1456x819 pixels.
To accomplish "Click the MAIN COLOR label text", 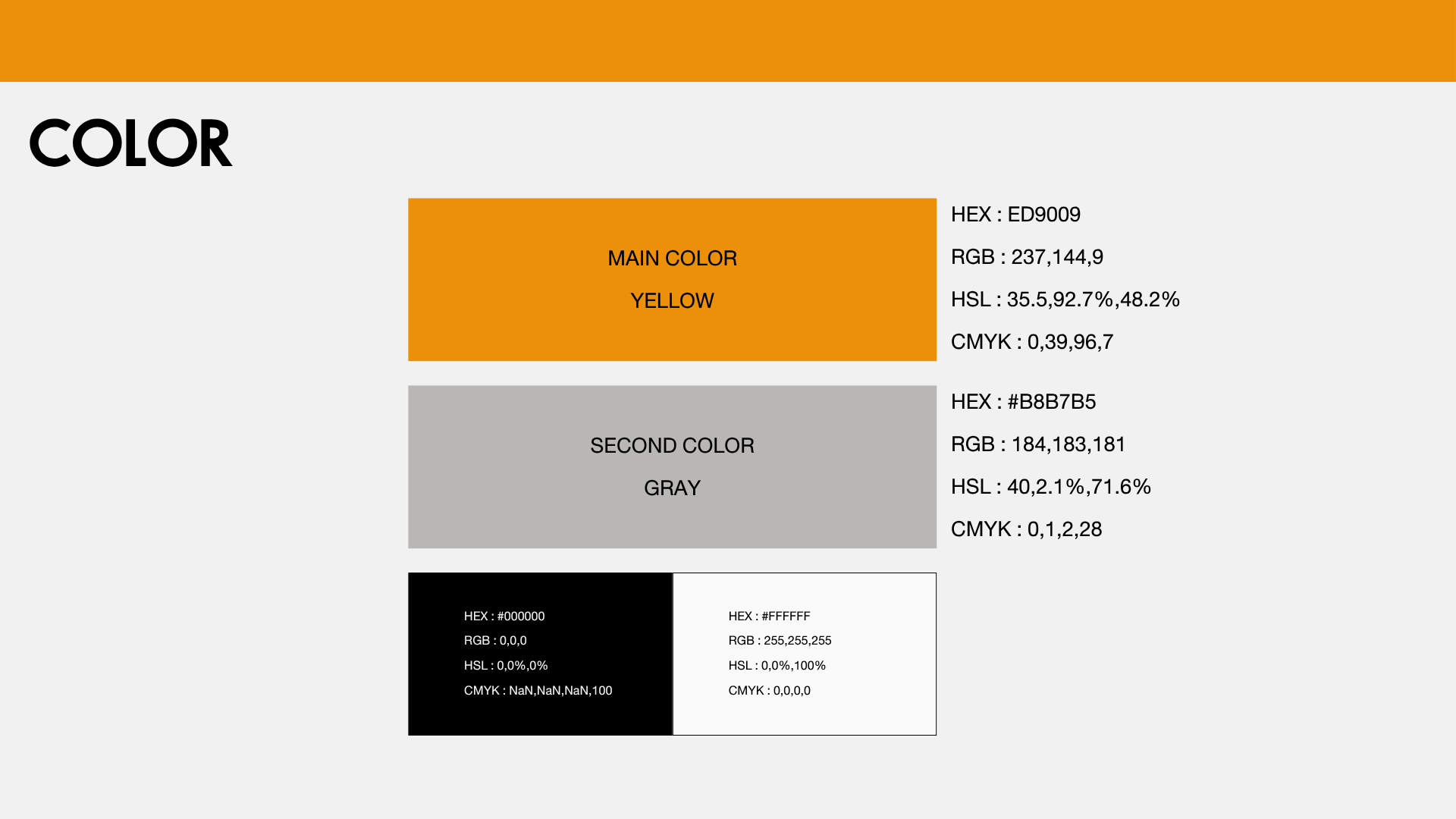I will (x=672, y=259).
